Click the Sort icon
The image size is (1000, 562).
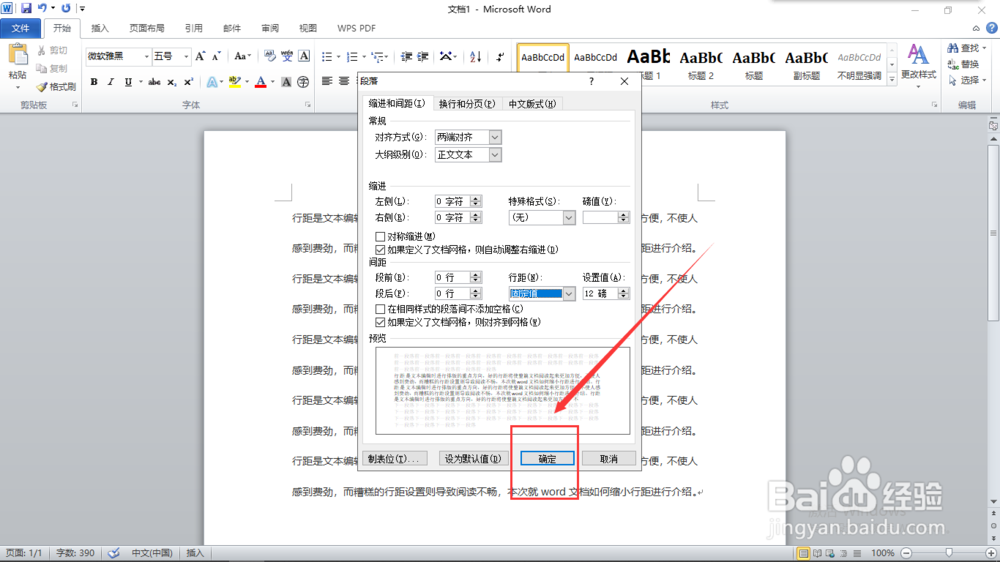(475, 57)
